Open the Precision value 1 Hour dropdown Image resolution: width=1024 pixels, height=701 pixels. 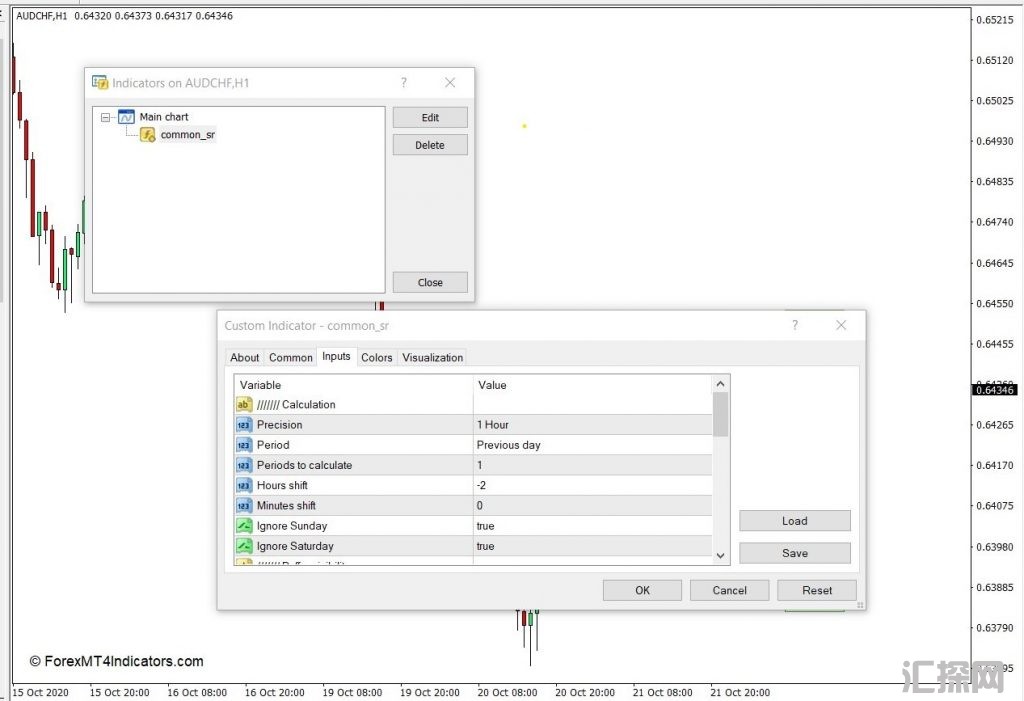(592, 425)
